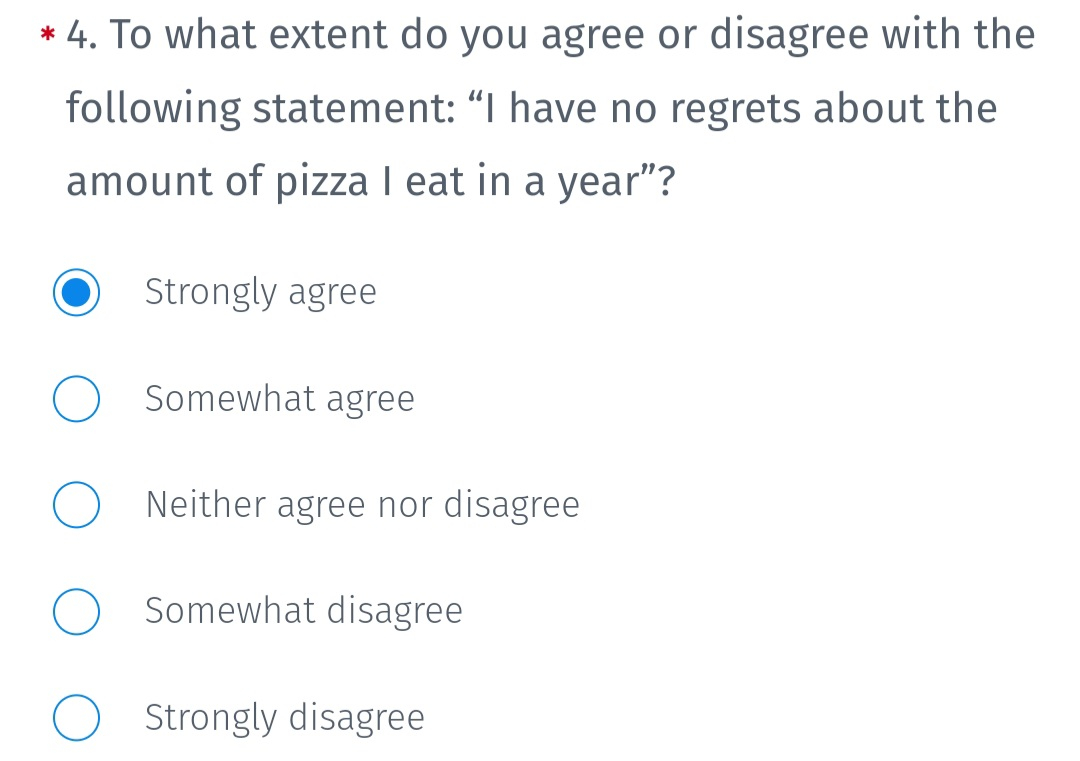The image size is (1080, 761).
Task: Click the word 'pizza' in question
Action: [322, 183]
